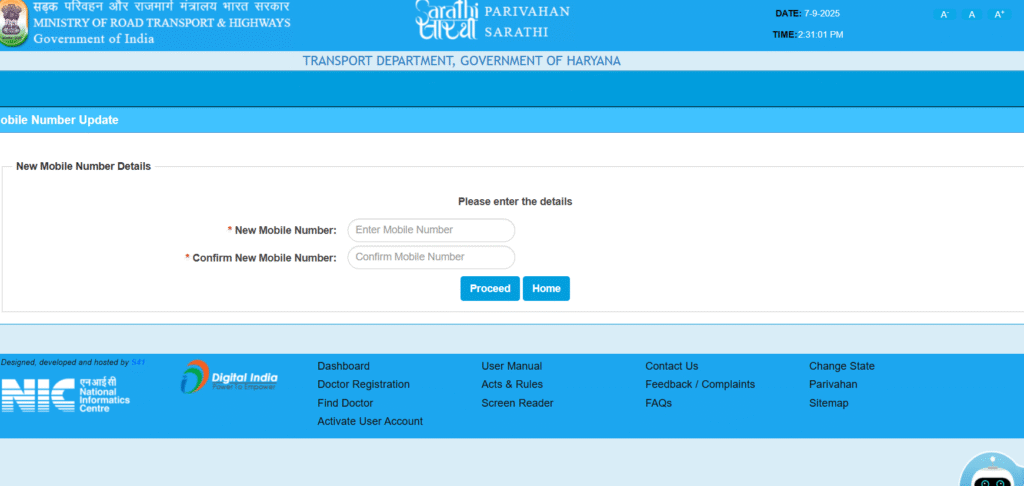Open the Change State link
Screen dimensions: 1024x486
[842, 366]
